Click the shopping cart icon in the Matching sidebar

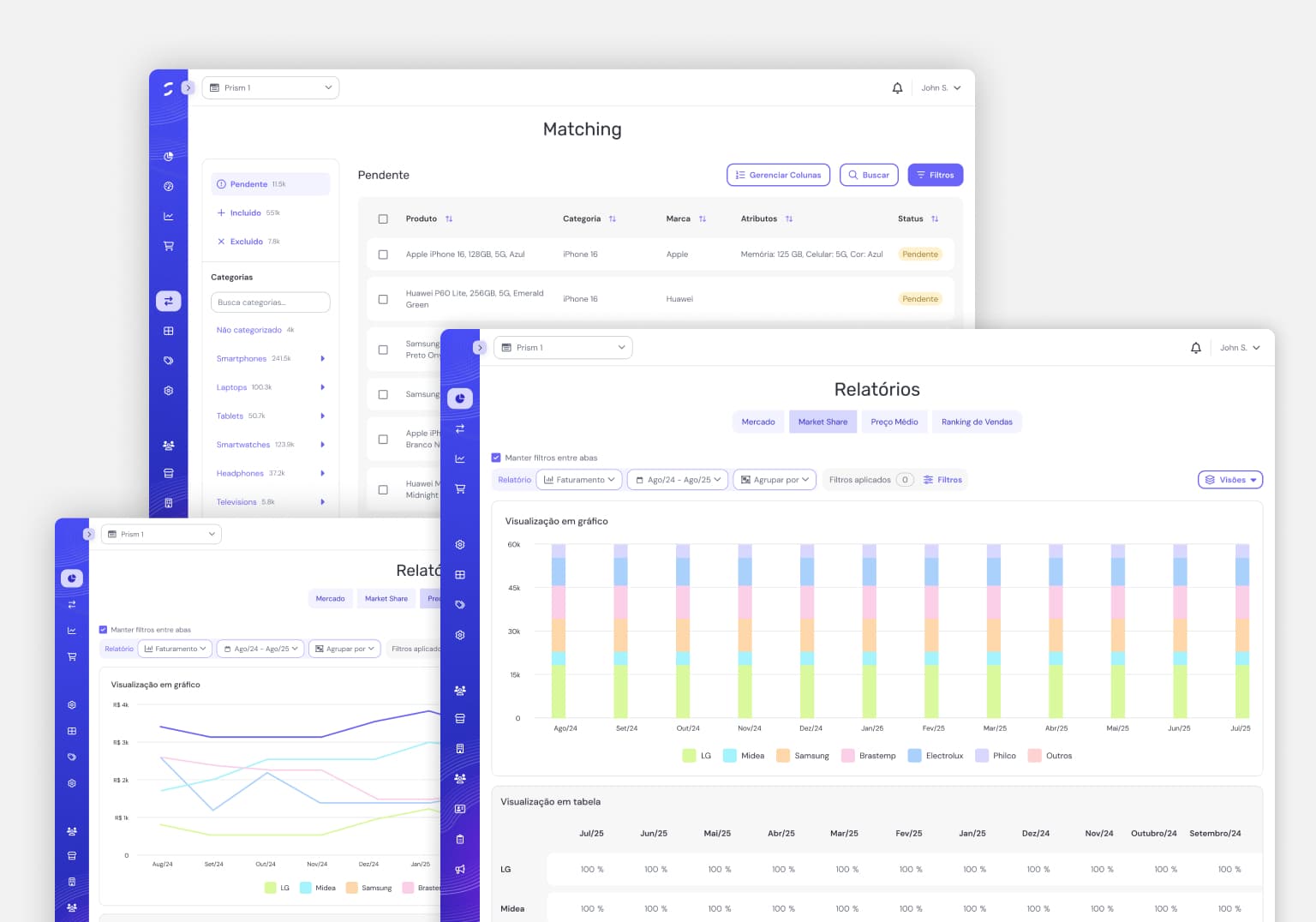click(169, 246)
